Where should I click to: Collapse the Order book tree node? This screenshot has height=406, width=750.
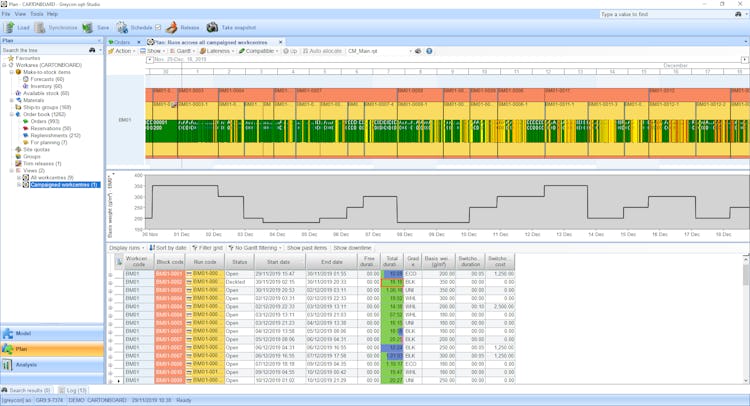click(12, 114)
